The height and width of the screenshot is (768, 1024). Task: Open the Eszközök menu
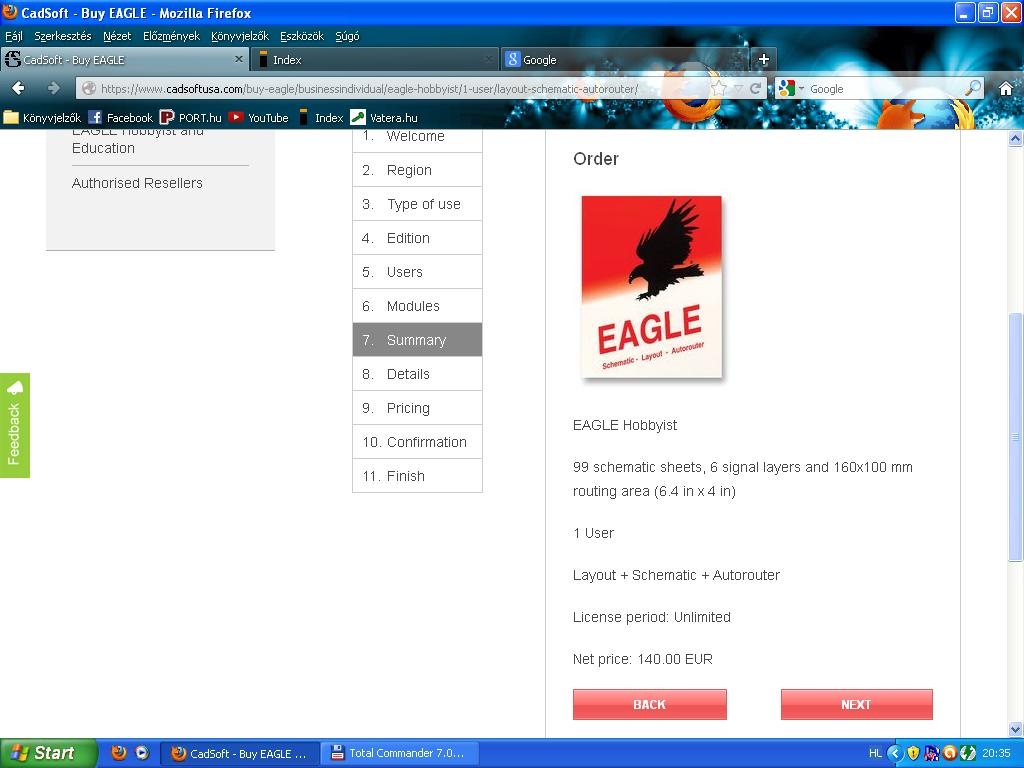302,36
